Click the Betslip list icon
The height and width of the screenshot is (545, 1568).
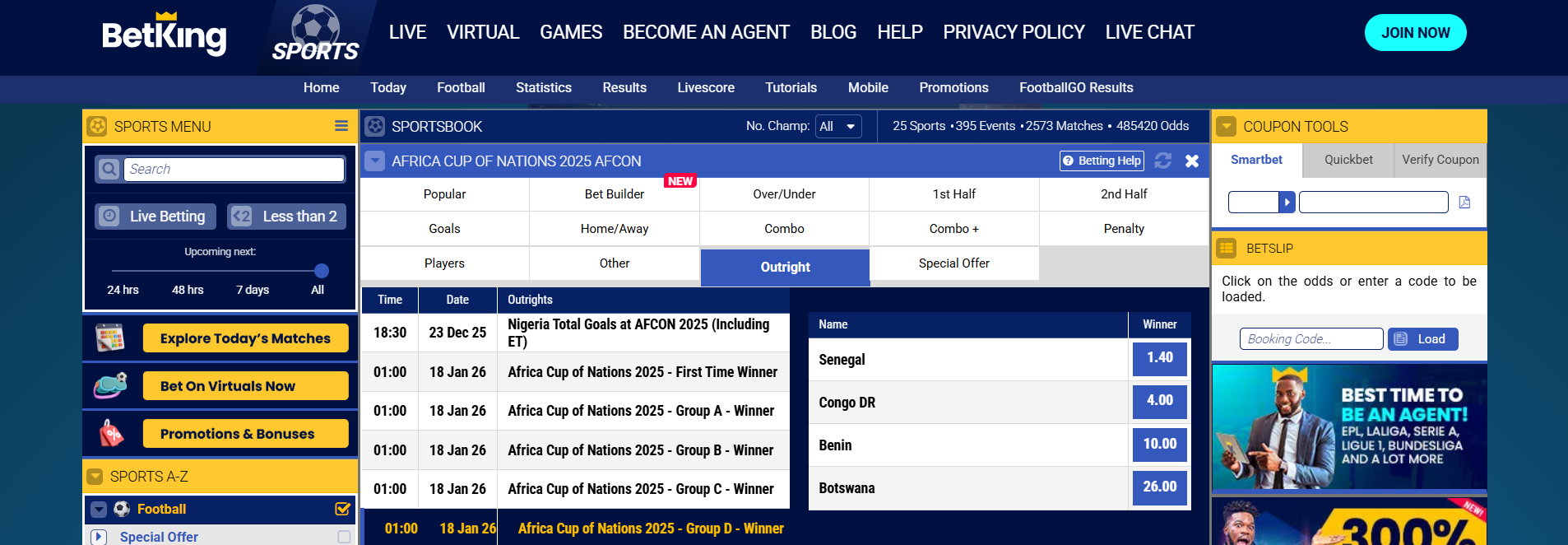coord(1227,248)
